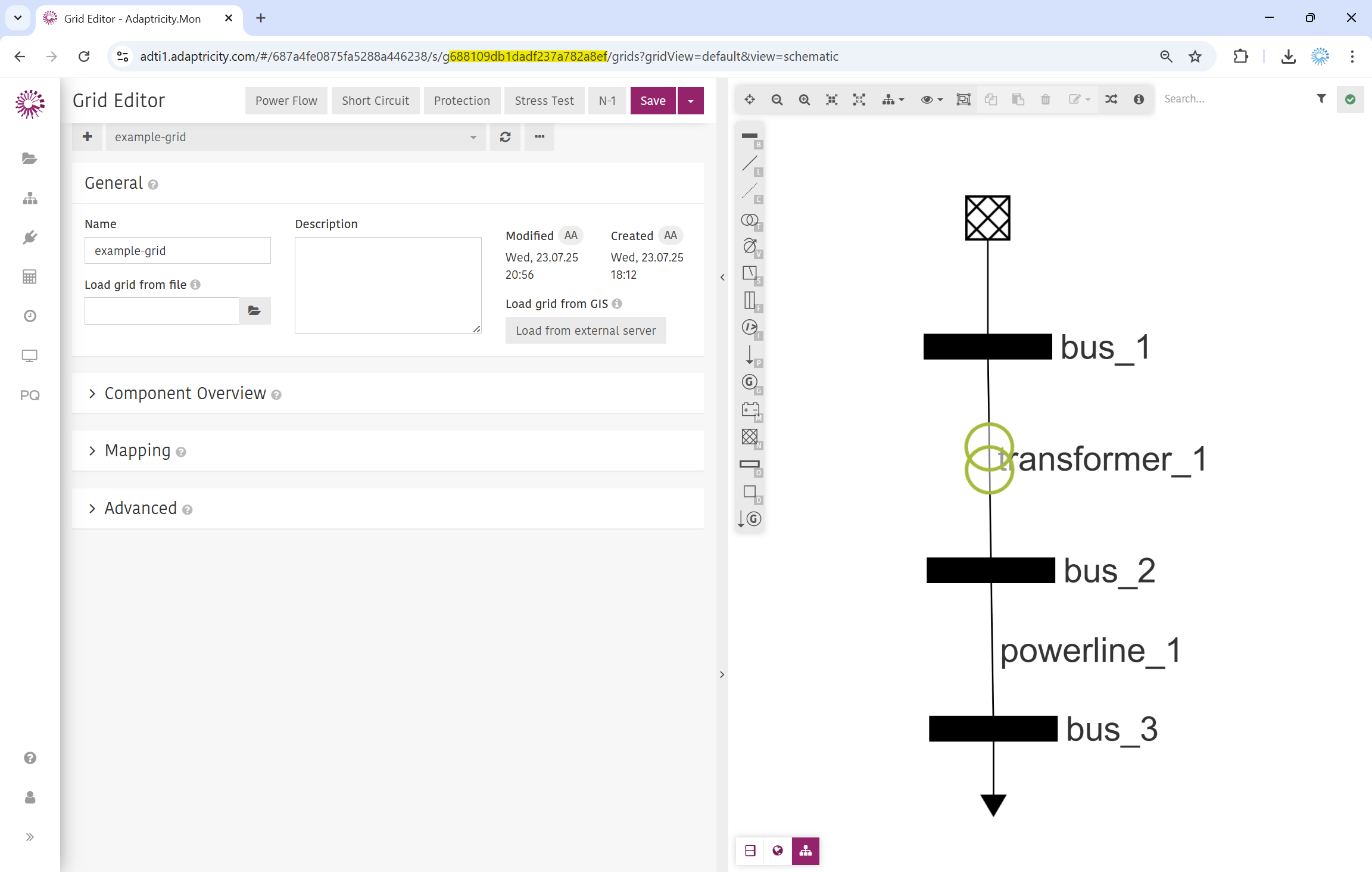Screen dimensions: 1372x872
Task: Select the Generator (G) tool
Action: pos(750,382)
